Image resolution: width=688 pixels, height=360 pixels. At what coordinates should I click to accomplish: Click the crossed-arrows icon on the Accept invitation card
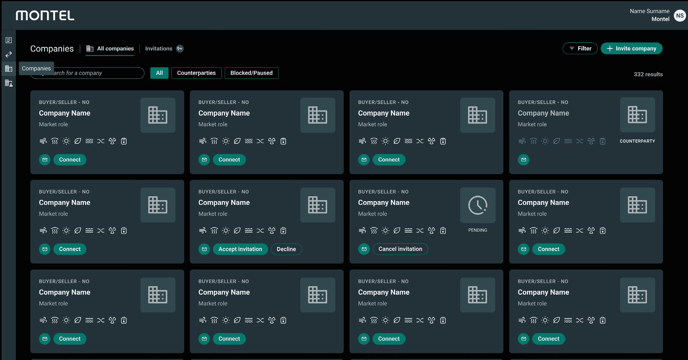click(x=260, y=230)
